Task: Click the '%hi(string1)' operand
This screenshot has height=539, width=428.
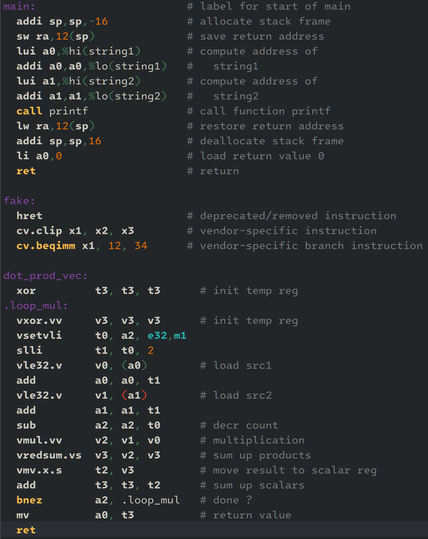Action: point(101,51)
